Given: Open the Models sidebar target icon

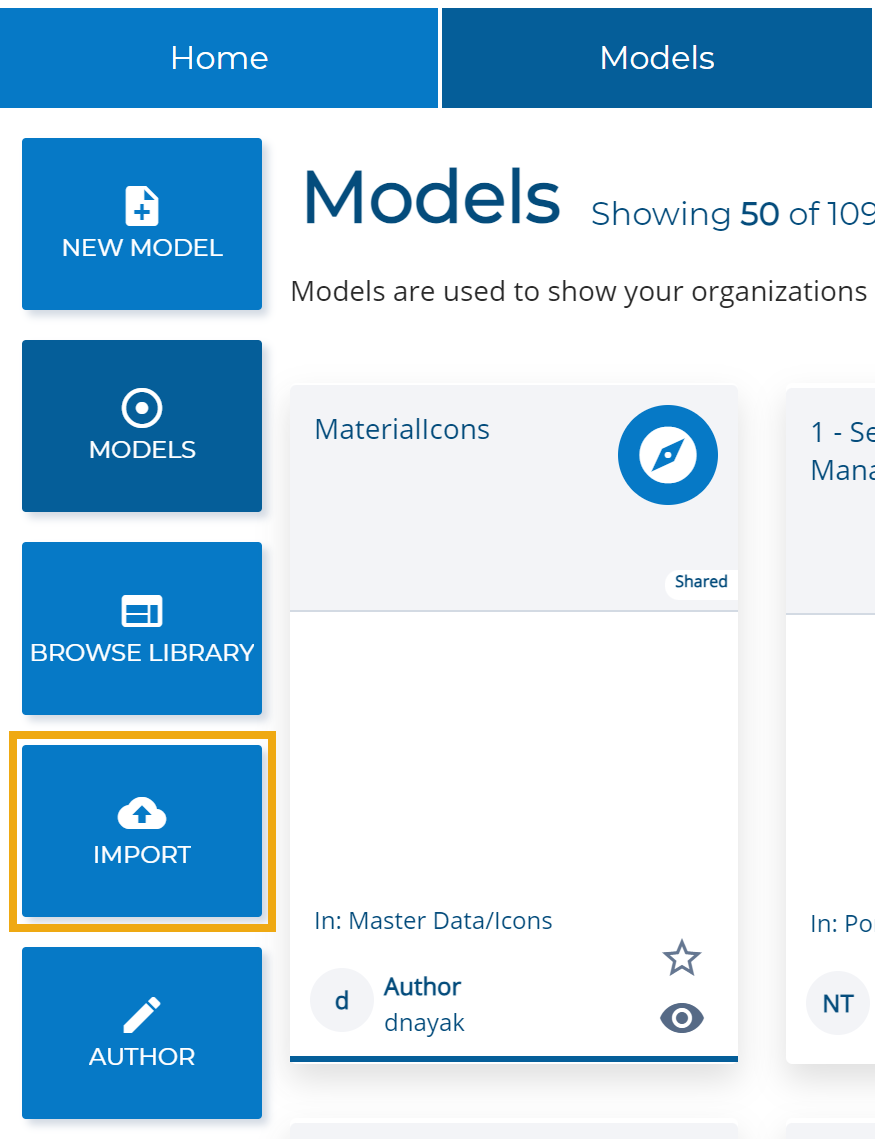Looking at the screenshot, I should (142, 408).
